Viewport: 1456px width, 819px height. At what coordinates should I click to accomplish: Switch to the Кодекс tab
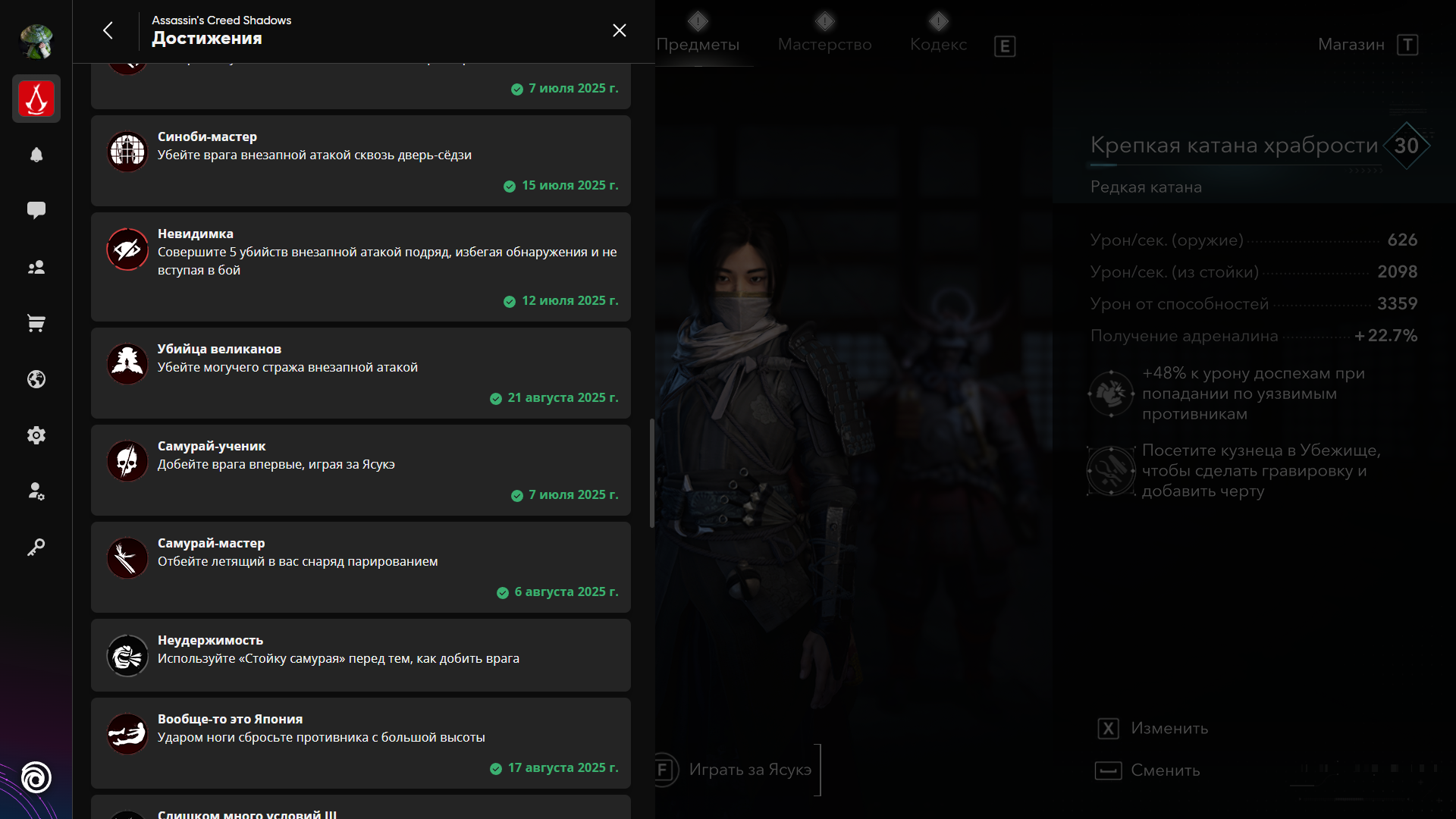pyautogui.click(x=938, y=44)
